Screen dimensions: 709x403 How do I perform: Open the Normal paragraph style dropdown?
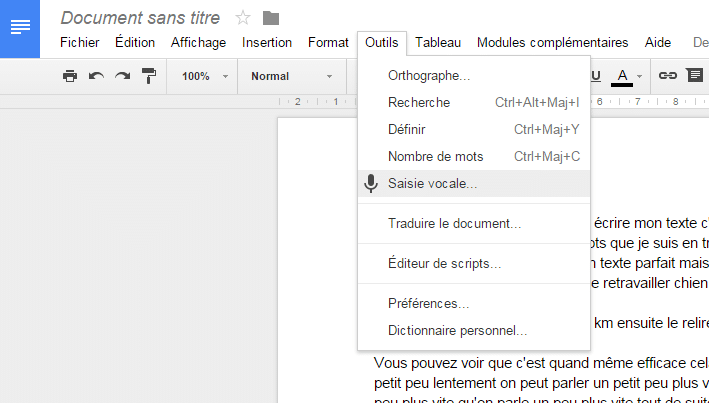pos(292,76)
